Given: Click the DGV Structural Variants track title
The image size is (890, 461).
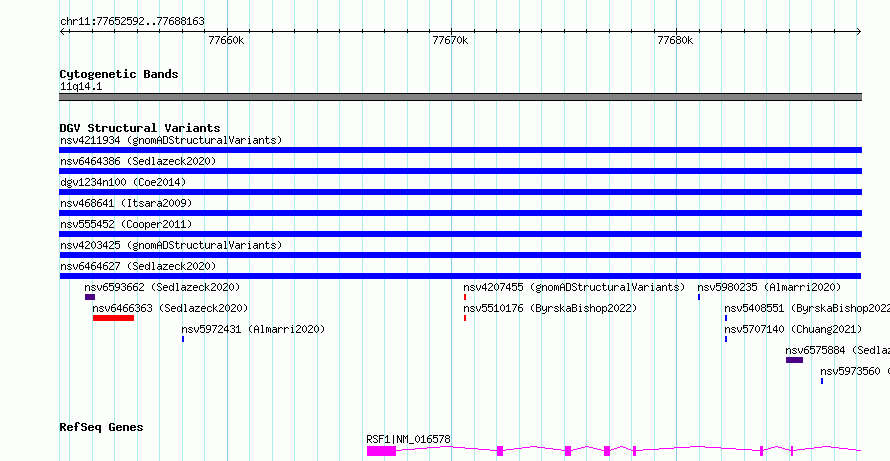Looking at the screenshot, I should 140,128.
